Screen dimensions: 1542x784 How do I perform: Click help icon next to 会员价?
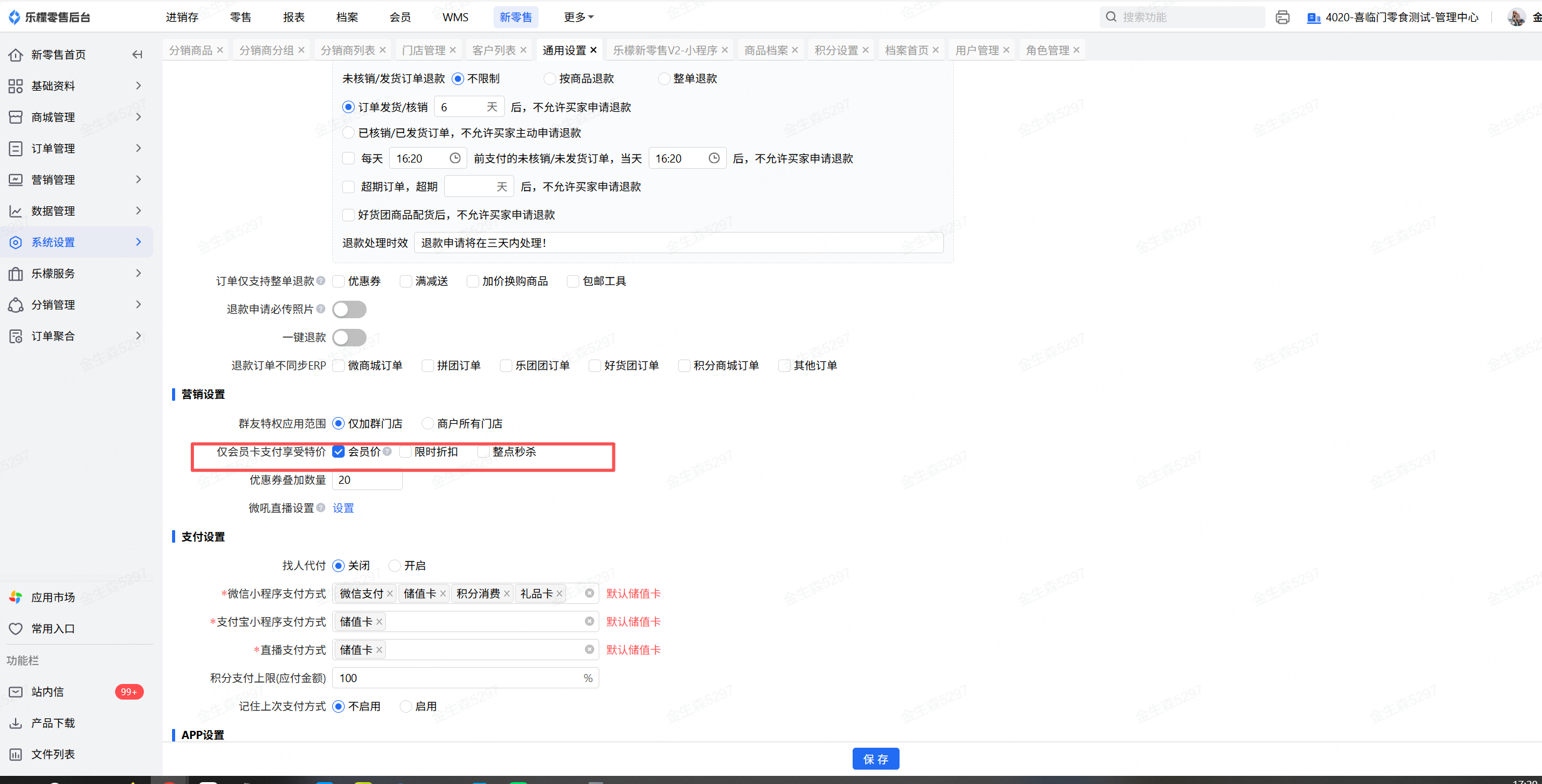(x=387, y=451)
